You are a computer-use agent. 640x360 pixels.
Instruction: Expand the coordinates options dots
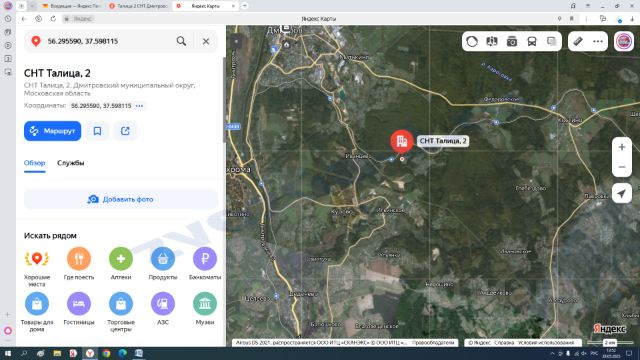coord(140,106)
